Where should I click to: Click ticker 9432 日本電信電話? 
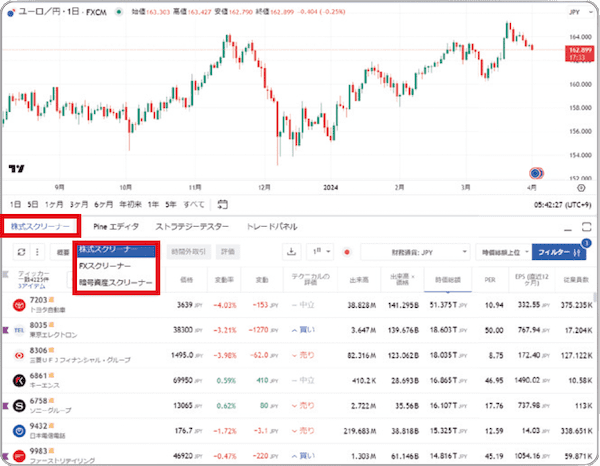click(47, 431)
